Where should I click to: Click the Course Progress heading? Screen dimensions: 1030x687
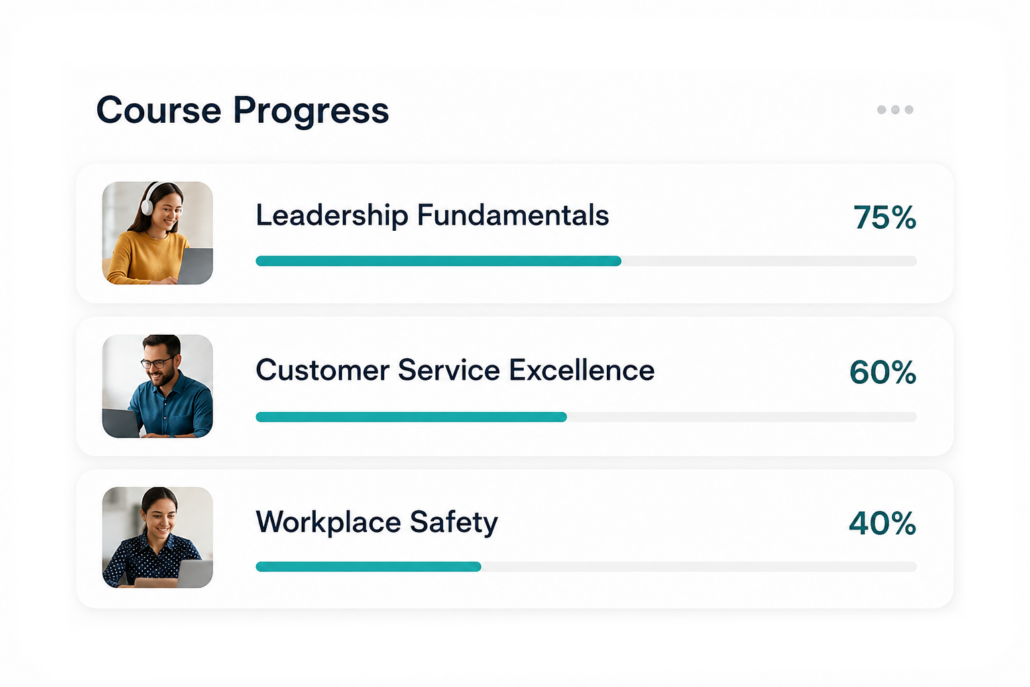click(x=242, y=110)
